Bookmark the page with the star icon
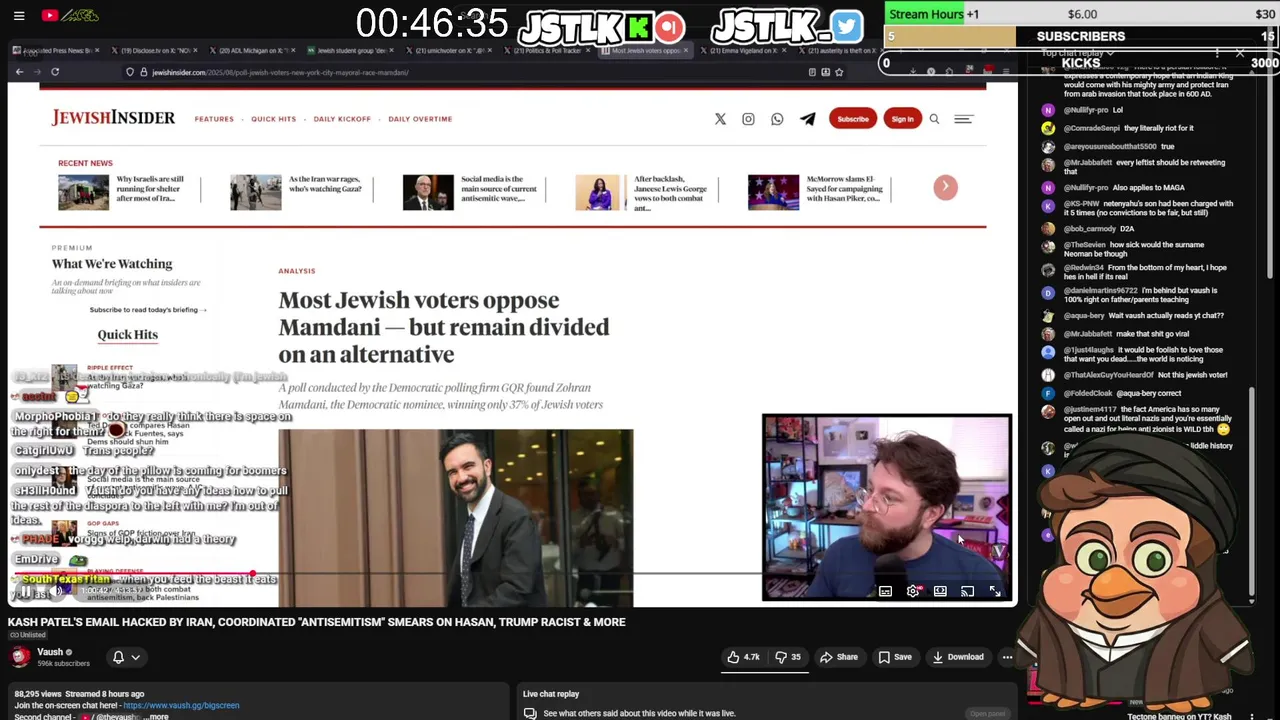Image resolution: width=1280 pixels, height=720 pixels. tap(839, 72)
